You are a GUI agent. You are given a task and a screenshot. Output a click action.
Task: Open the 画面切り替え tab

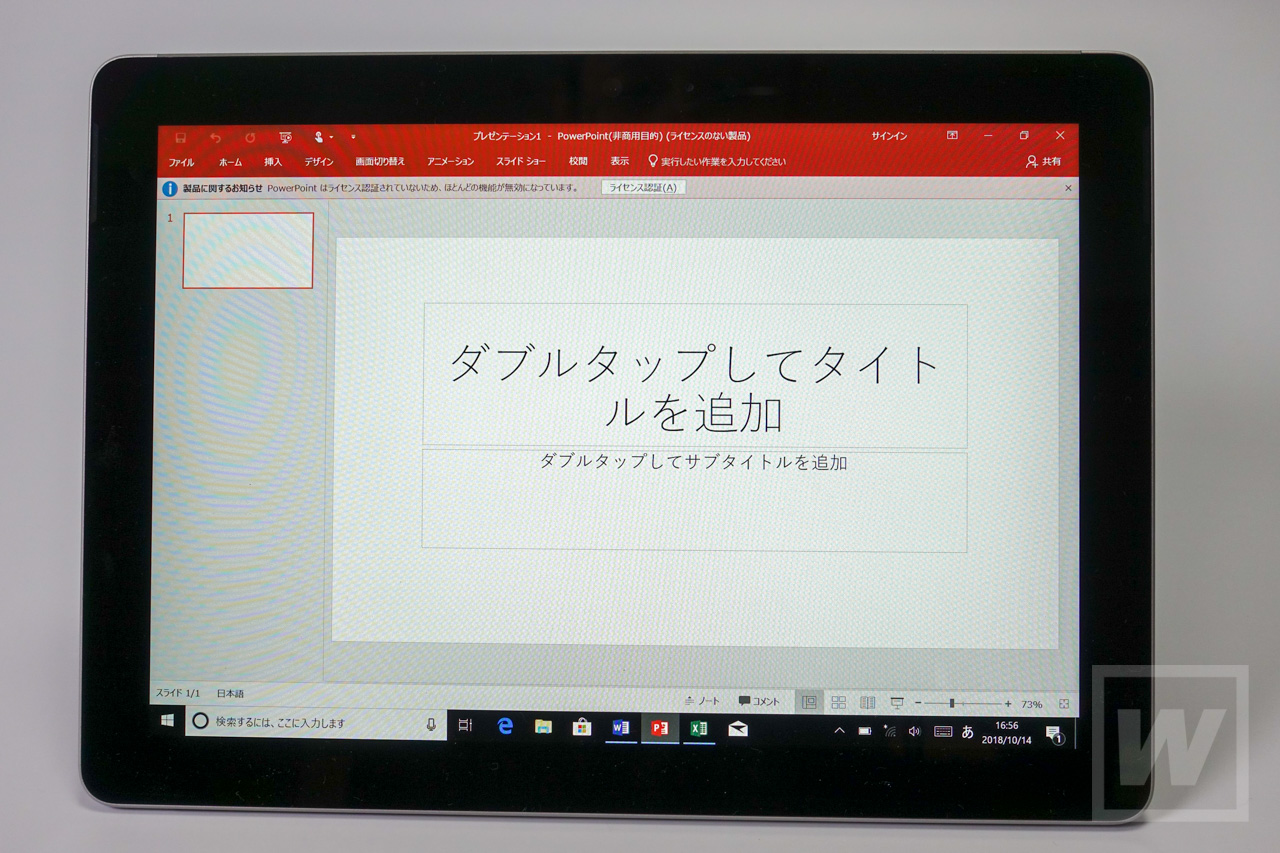[380, 162]
